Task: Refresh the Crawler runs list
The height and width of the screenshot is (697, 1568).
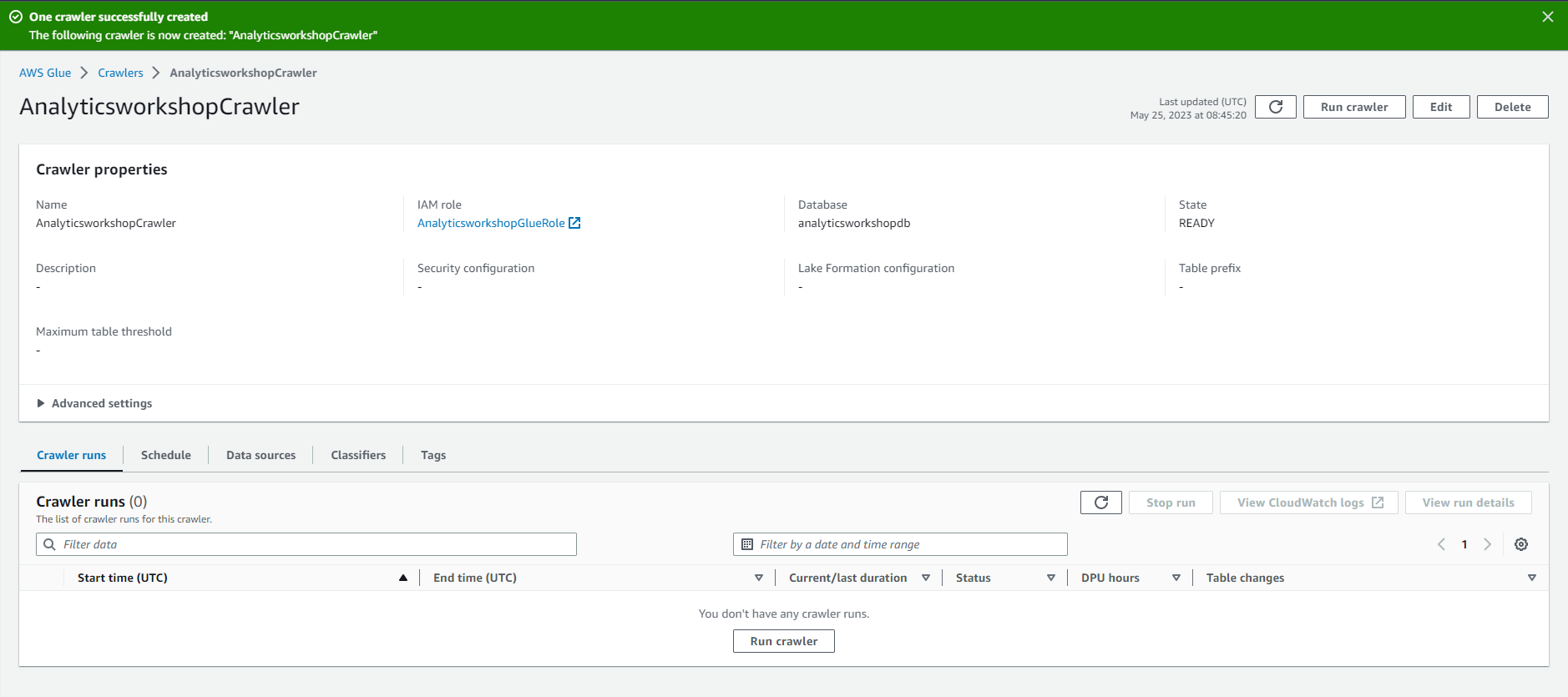Action: (1101, 503)
